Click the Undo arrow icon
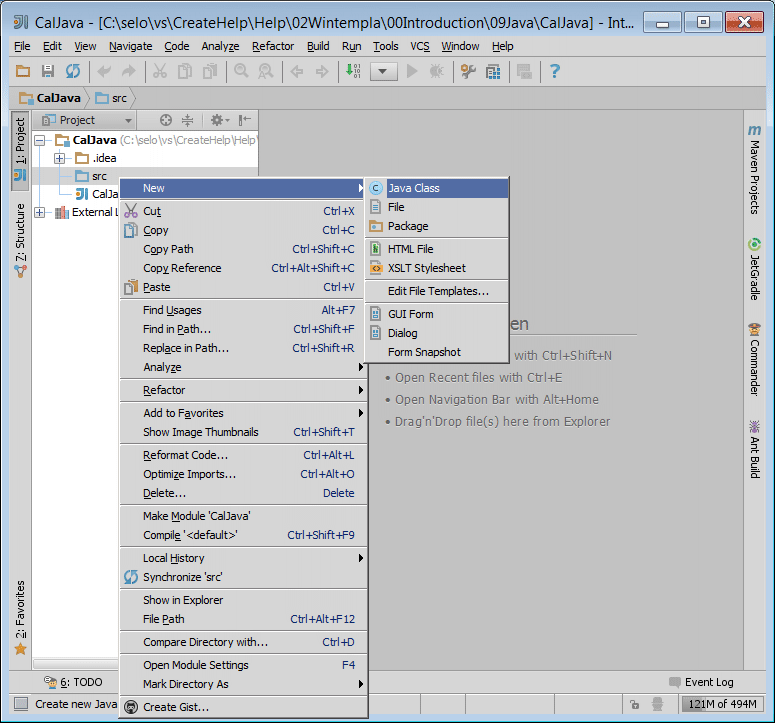The image size is (775, 723). click(x=104, y=72)
